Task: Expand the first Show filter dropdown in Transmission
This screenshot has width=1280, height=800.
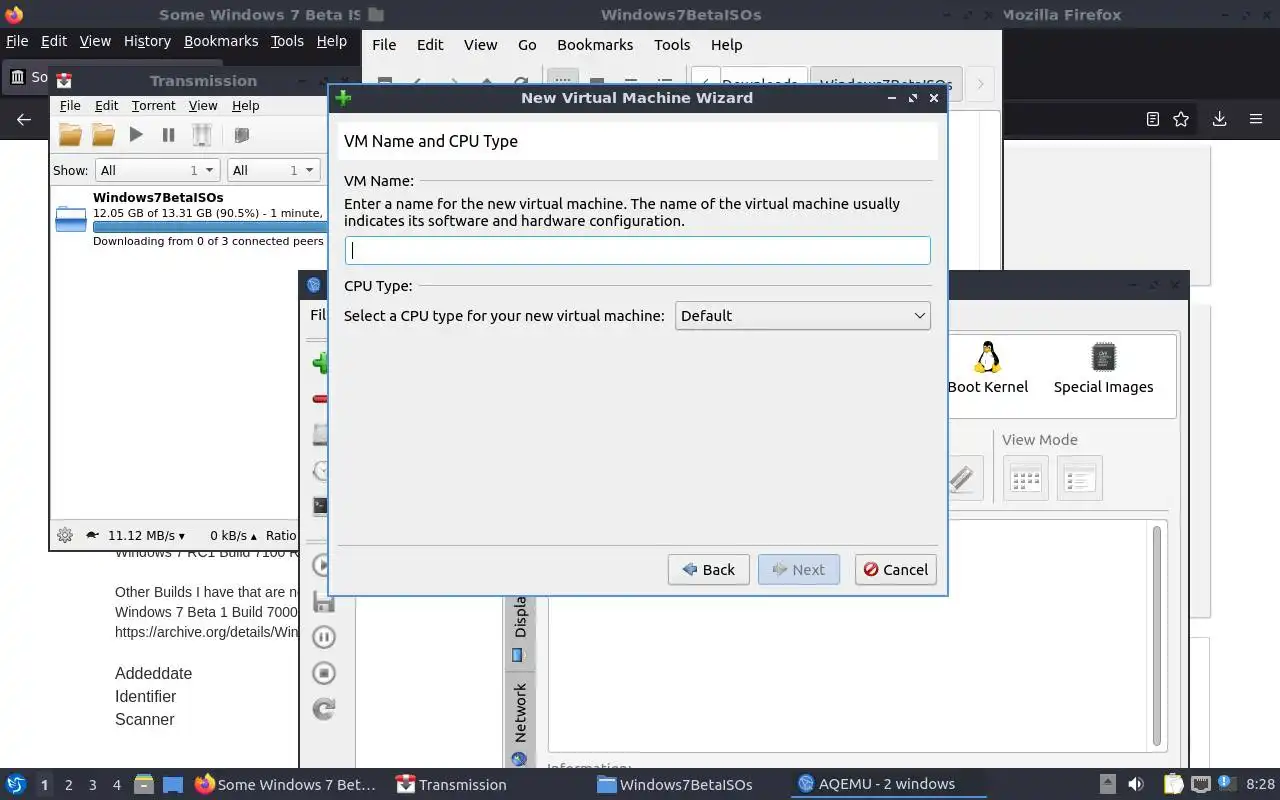Action: click(x=157, y=170)
